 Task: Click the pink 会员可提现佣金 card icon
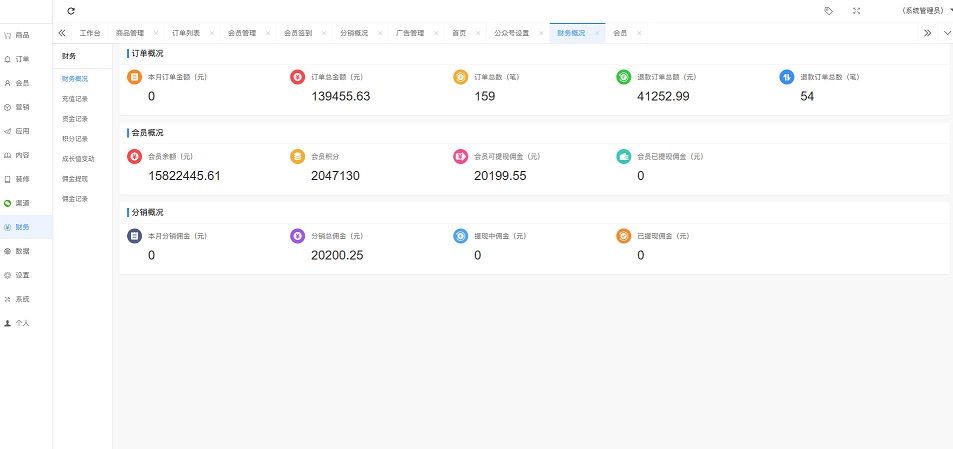coord(461,156)
